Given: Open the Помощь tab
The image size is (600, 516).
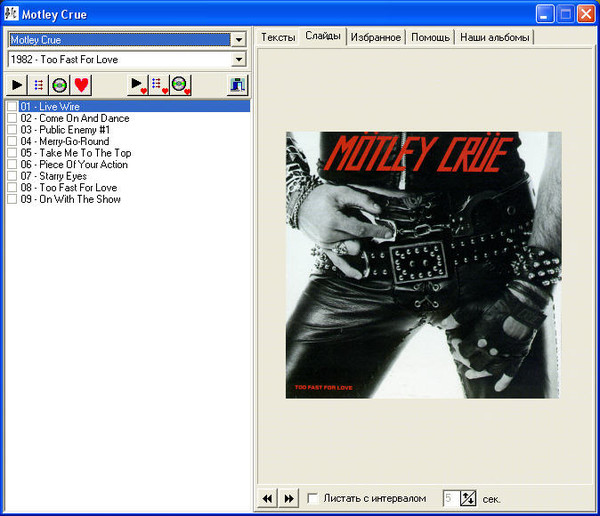Looking at the screenshot, I should tap(430, 38).
